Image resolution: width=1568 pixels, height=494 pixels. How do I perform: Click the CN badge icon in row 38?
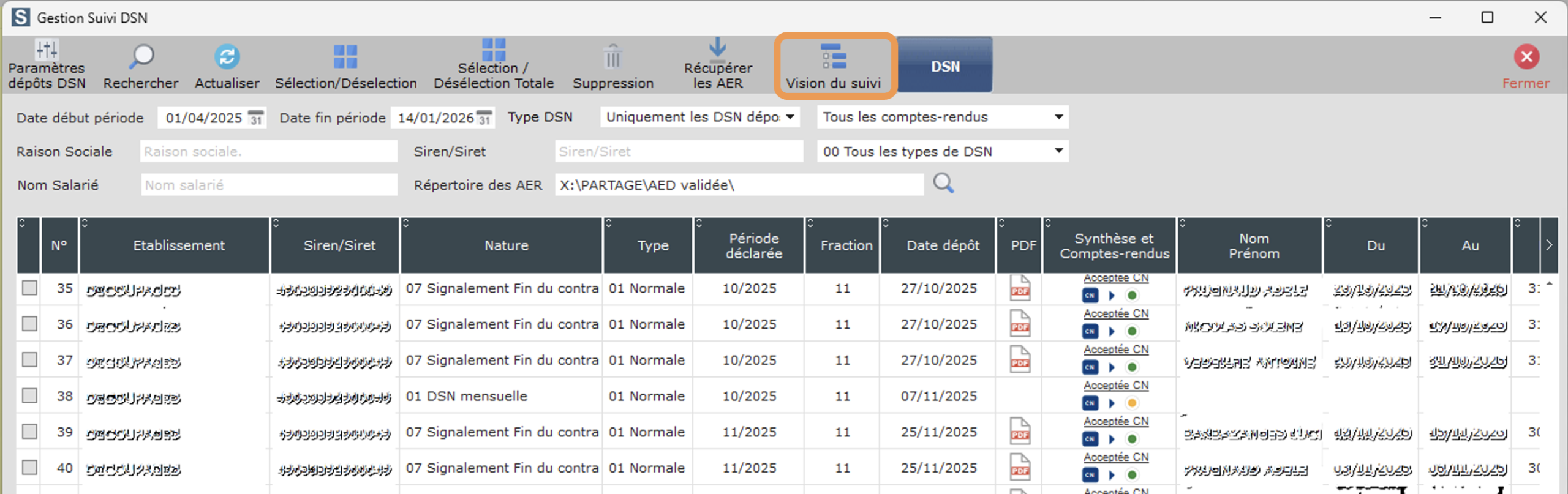(1090, 403)
